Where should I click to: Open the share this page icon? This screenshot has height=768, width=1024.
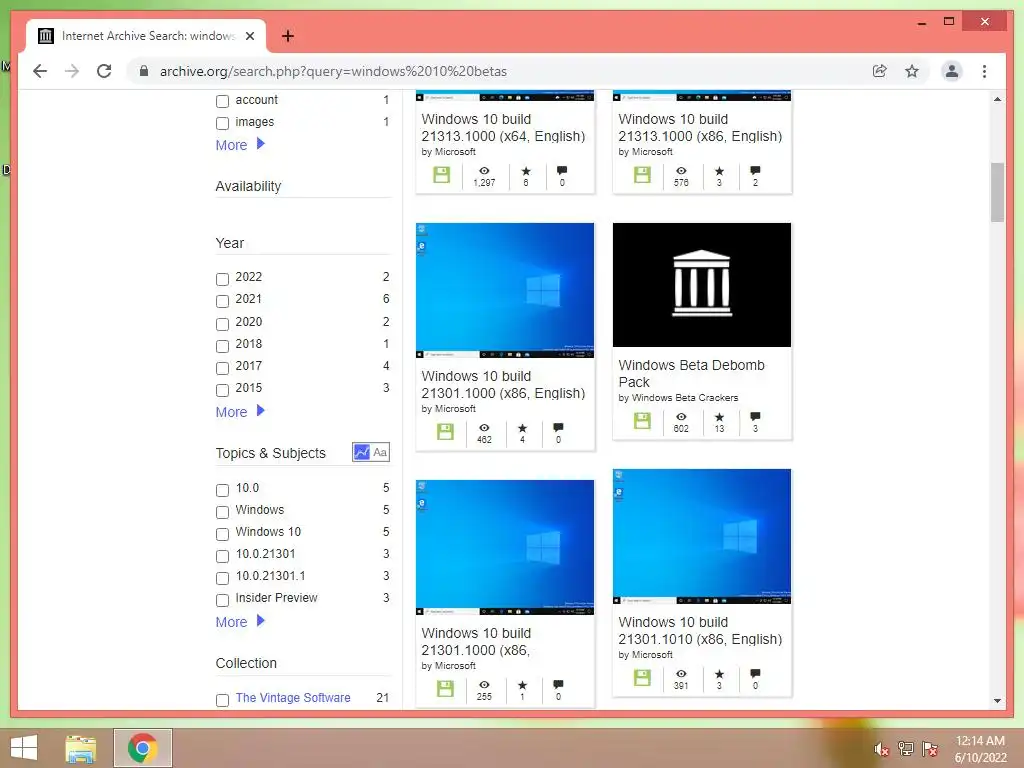point(880,71)
